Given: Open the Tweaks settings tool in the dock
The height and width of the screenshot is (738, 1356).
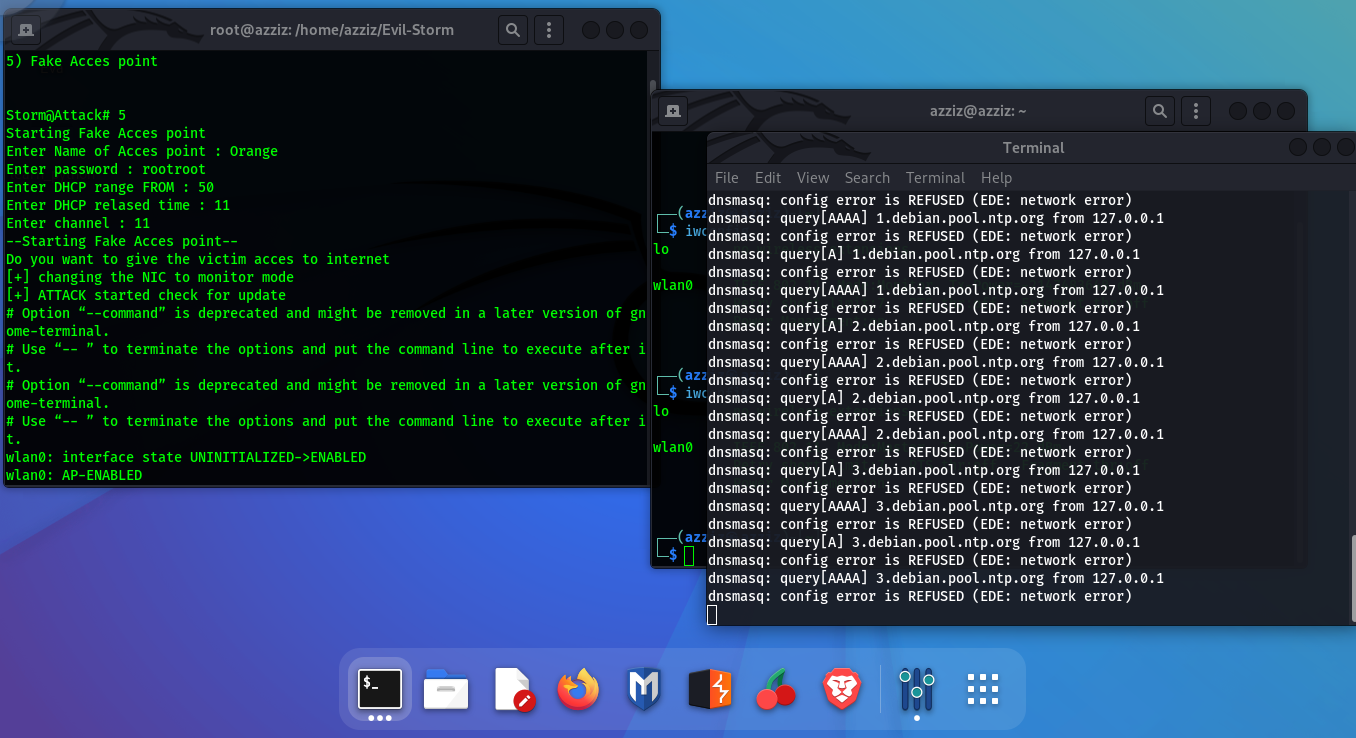Looking at the screenshot, I should tap(917, 689).
